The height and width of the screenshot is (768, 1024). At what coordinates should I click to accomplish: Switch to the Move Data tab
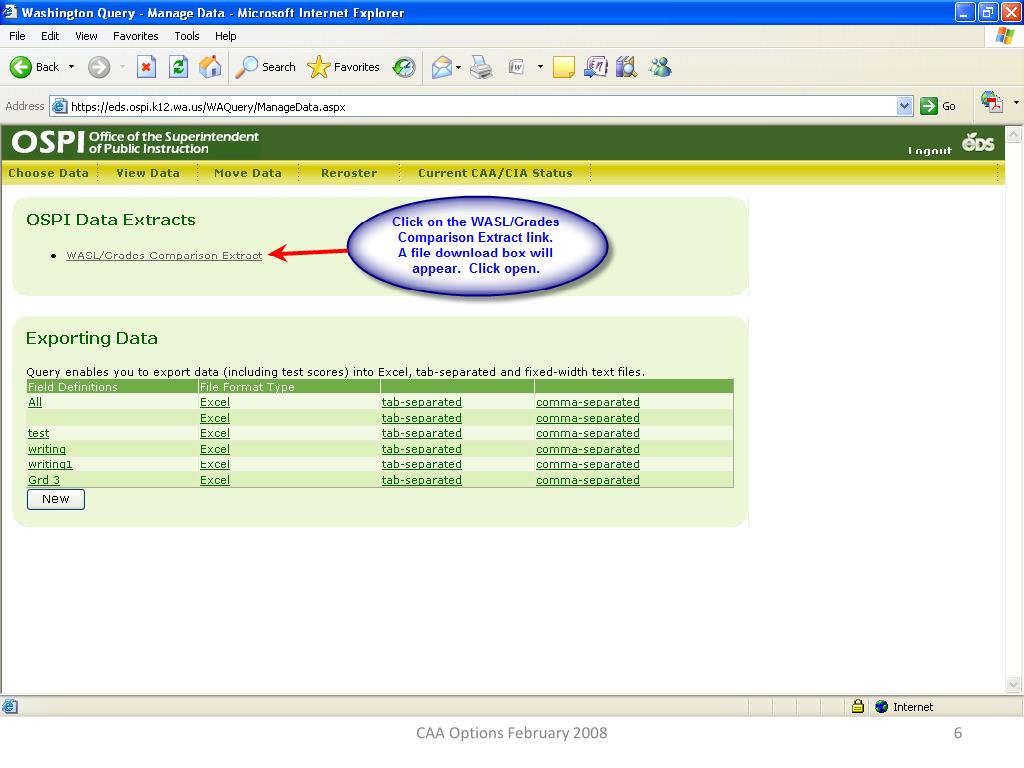point(248,173)
